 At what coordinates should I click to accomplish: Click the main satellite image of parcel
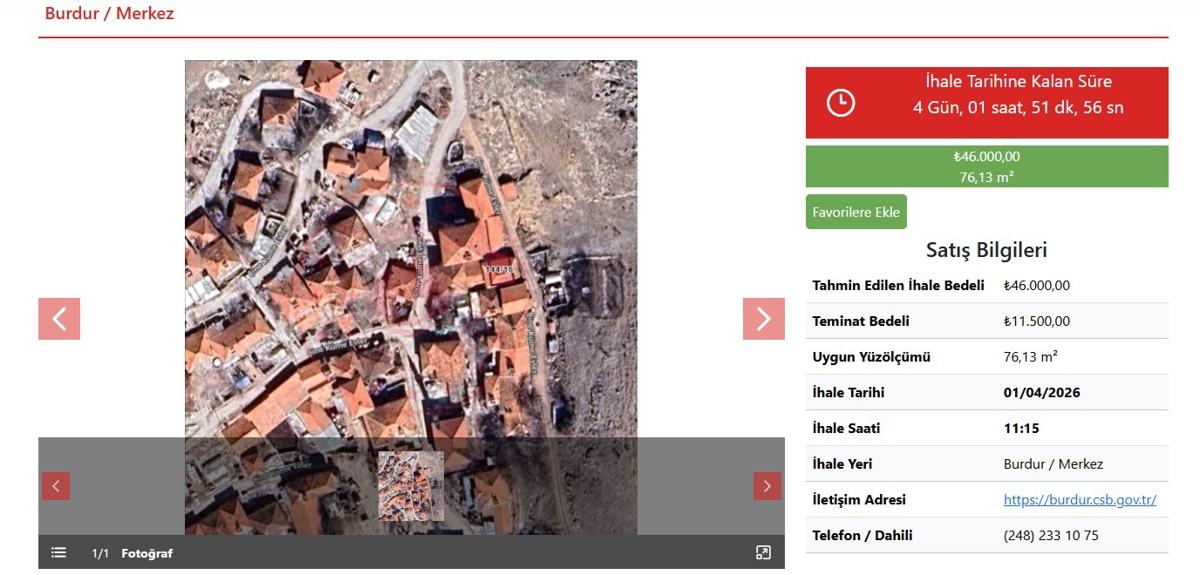[x=410, y=250]
